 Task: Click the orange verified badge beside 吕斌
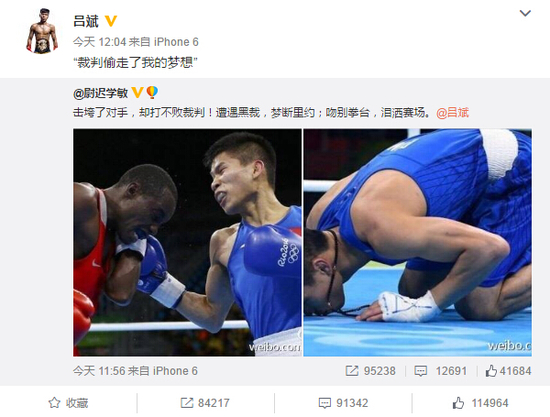click(111, 21)
